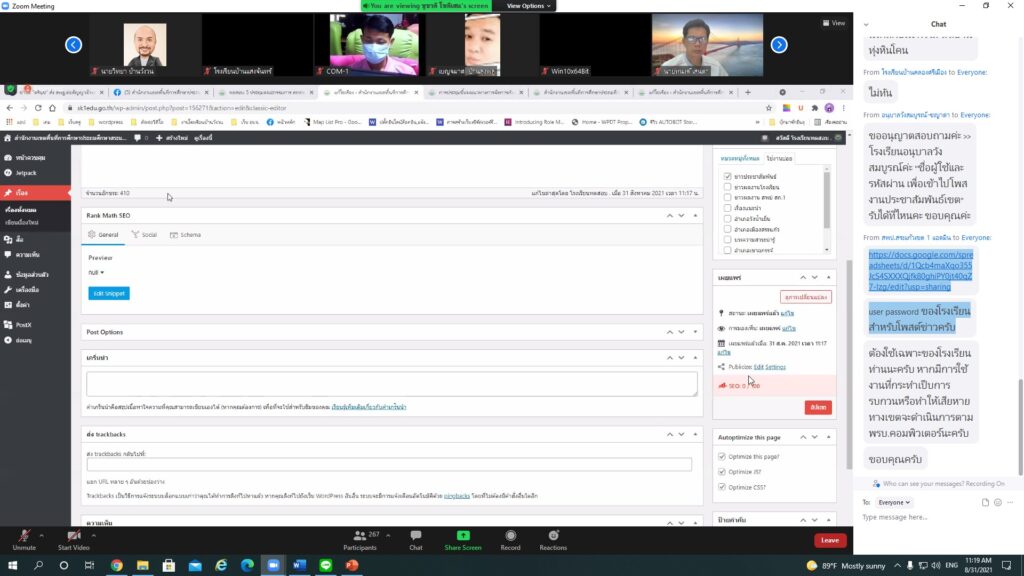Toggle the Zoom Chat panel button
Viewport: 1024px width, 576px height.
coord(415,540)
